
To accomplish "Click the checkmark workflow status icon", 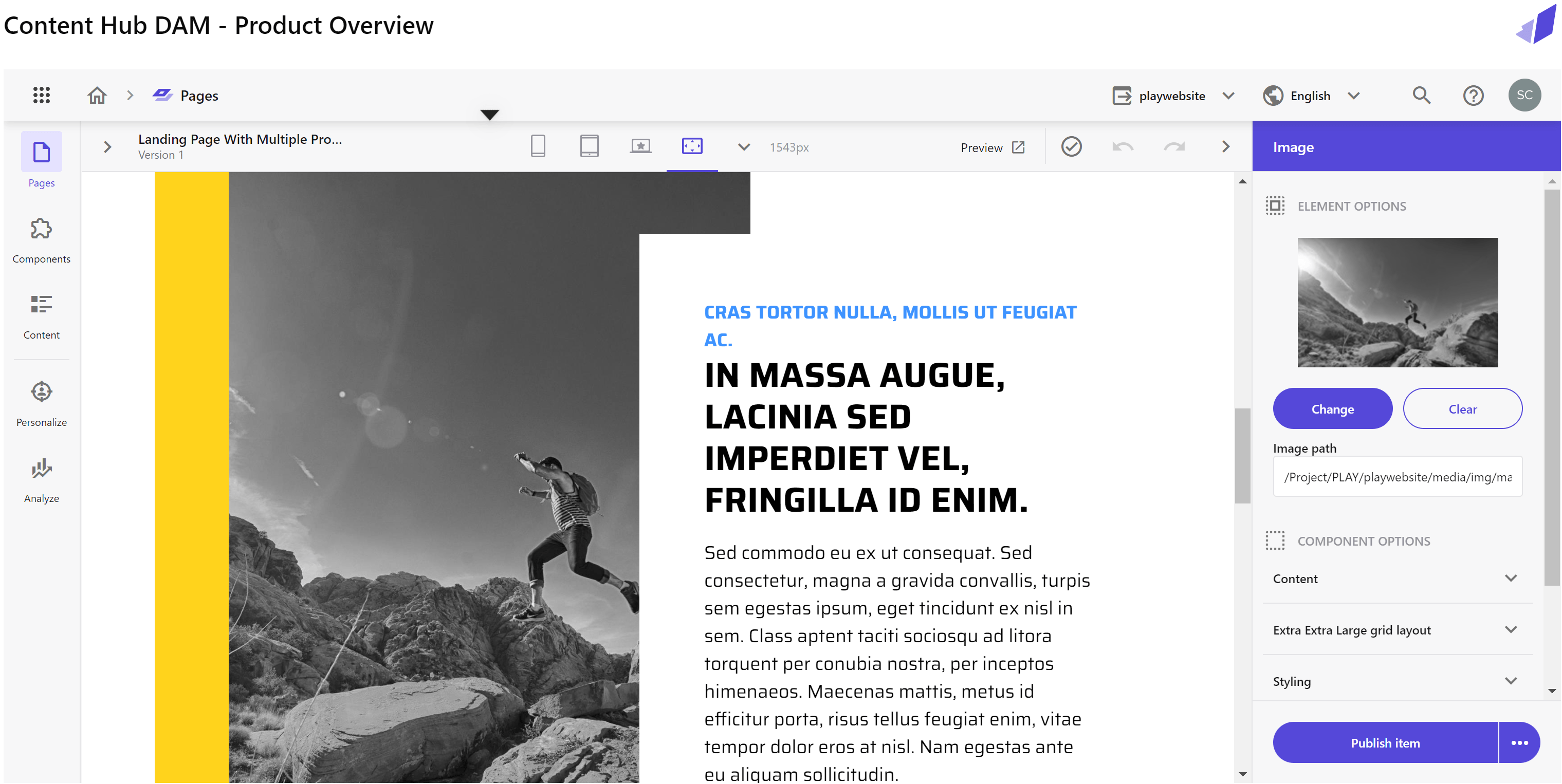I will (1072, 146).
